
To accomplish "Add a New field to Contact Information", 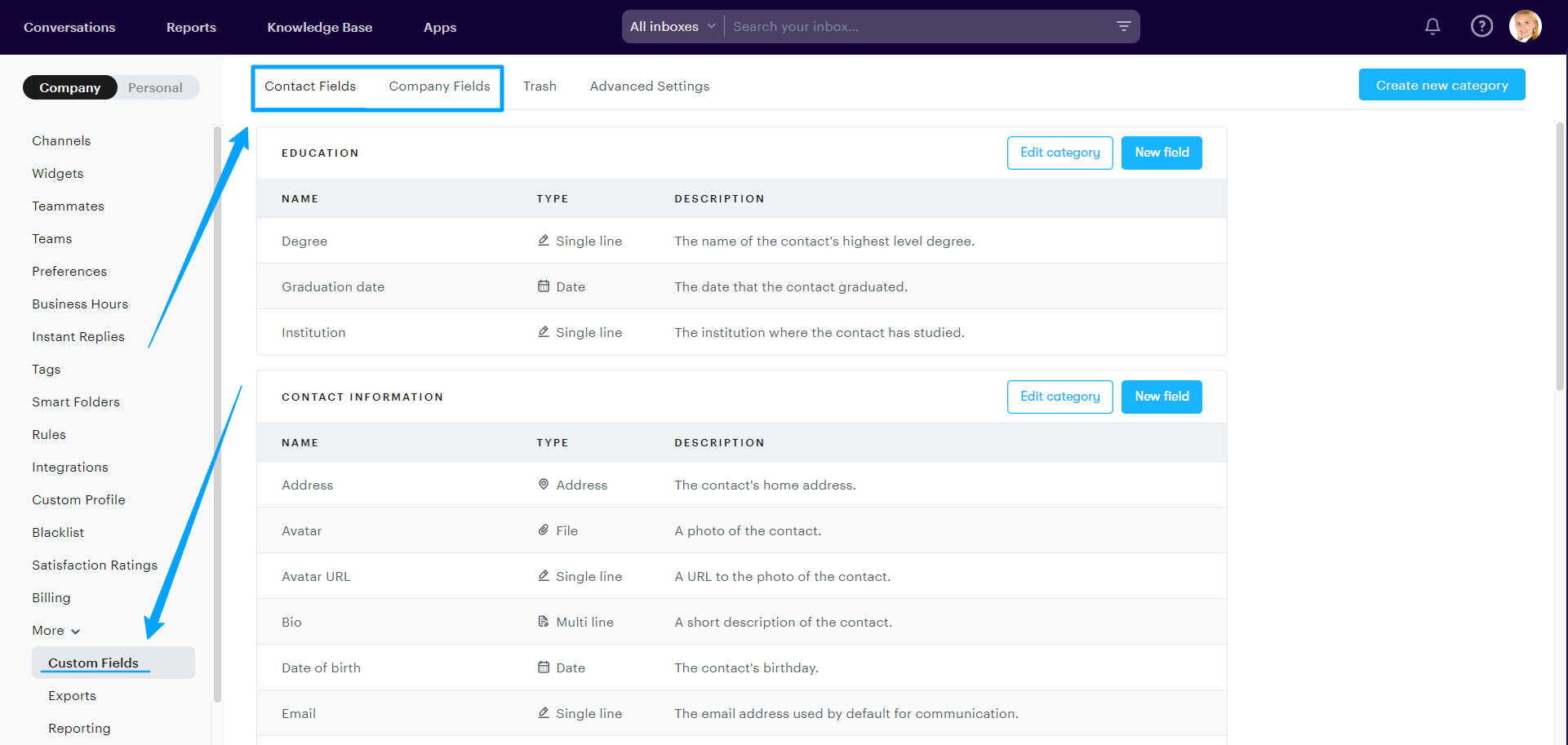I will pyautogui.click(x=1162, y=397).
